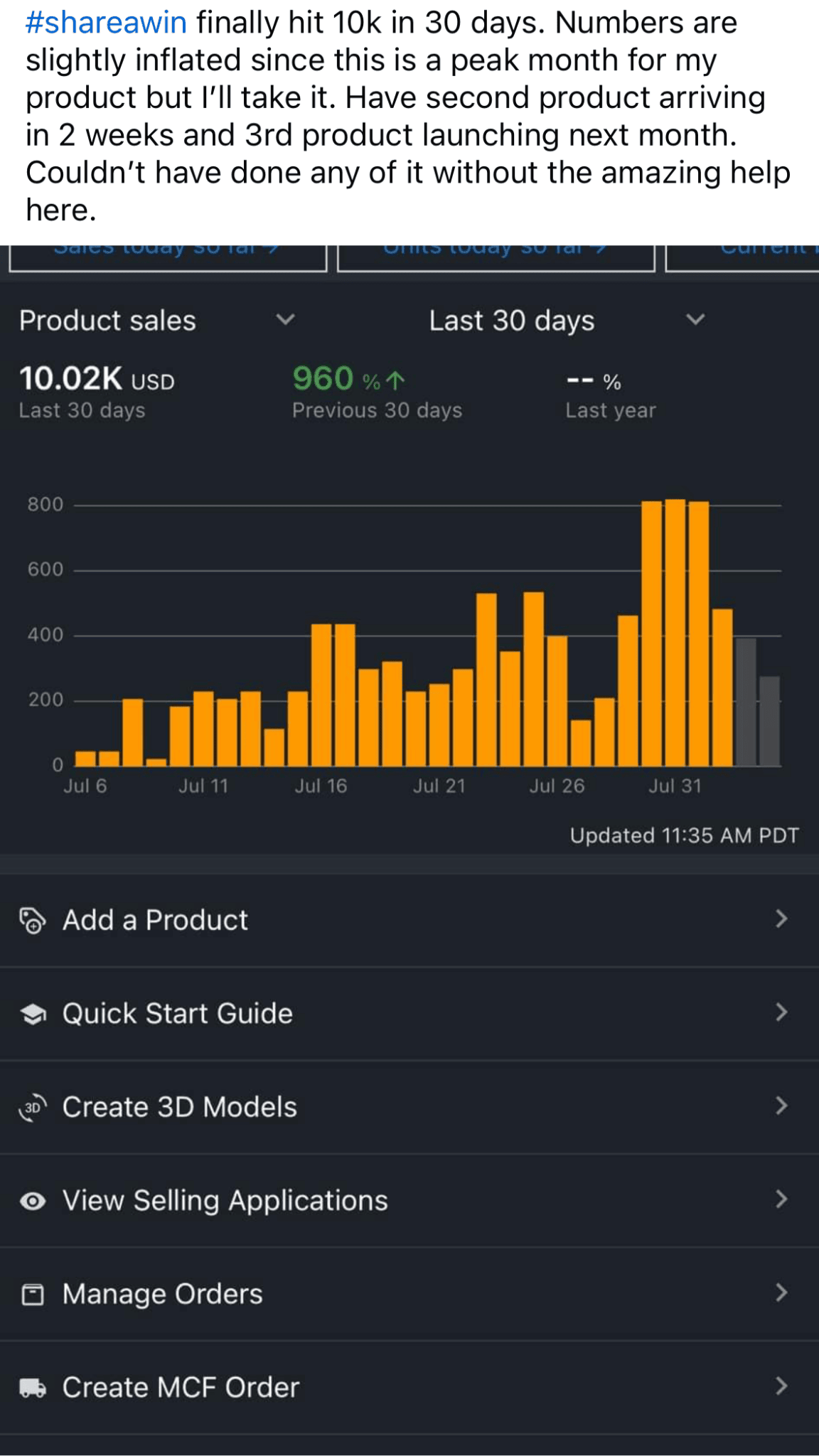This screenshot has height=1456, width=819.
Task: Tap the Manage Orders box icon
Action: (33, 1295)
